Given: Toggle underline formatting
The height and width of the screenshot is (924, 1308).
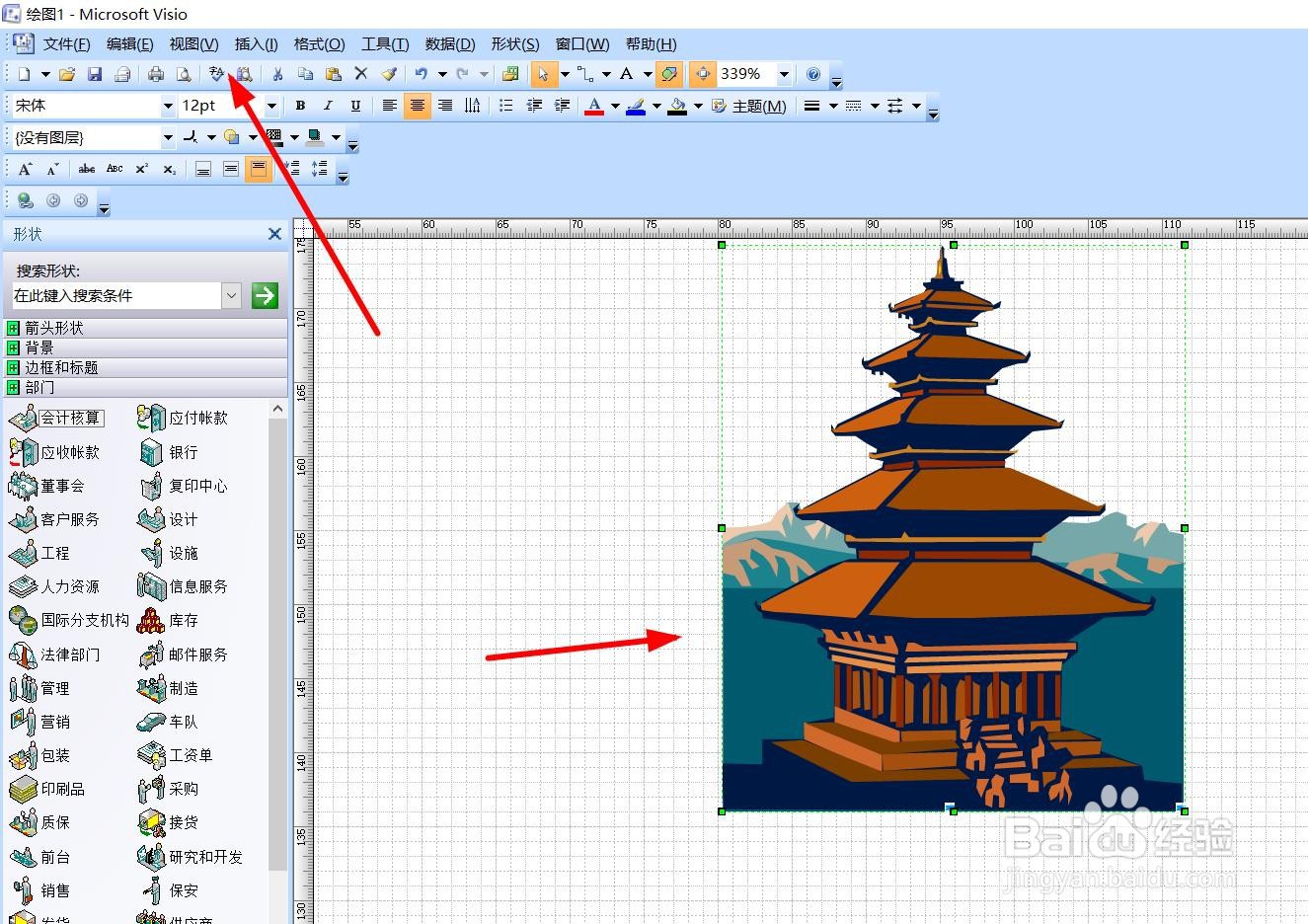Looking at the screenshot, I should [355, 106].
